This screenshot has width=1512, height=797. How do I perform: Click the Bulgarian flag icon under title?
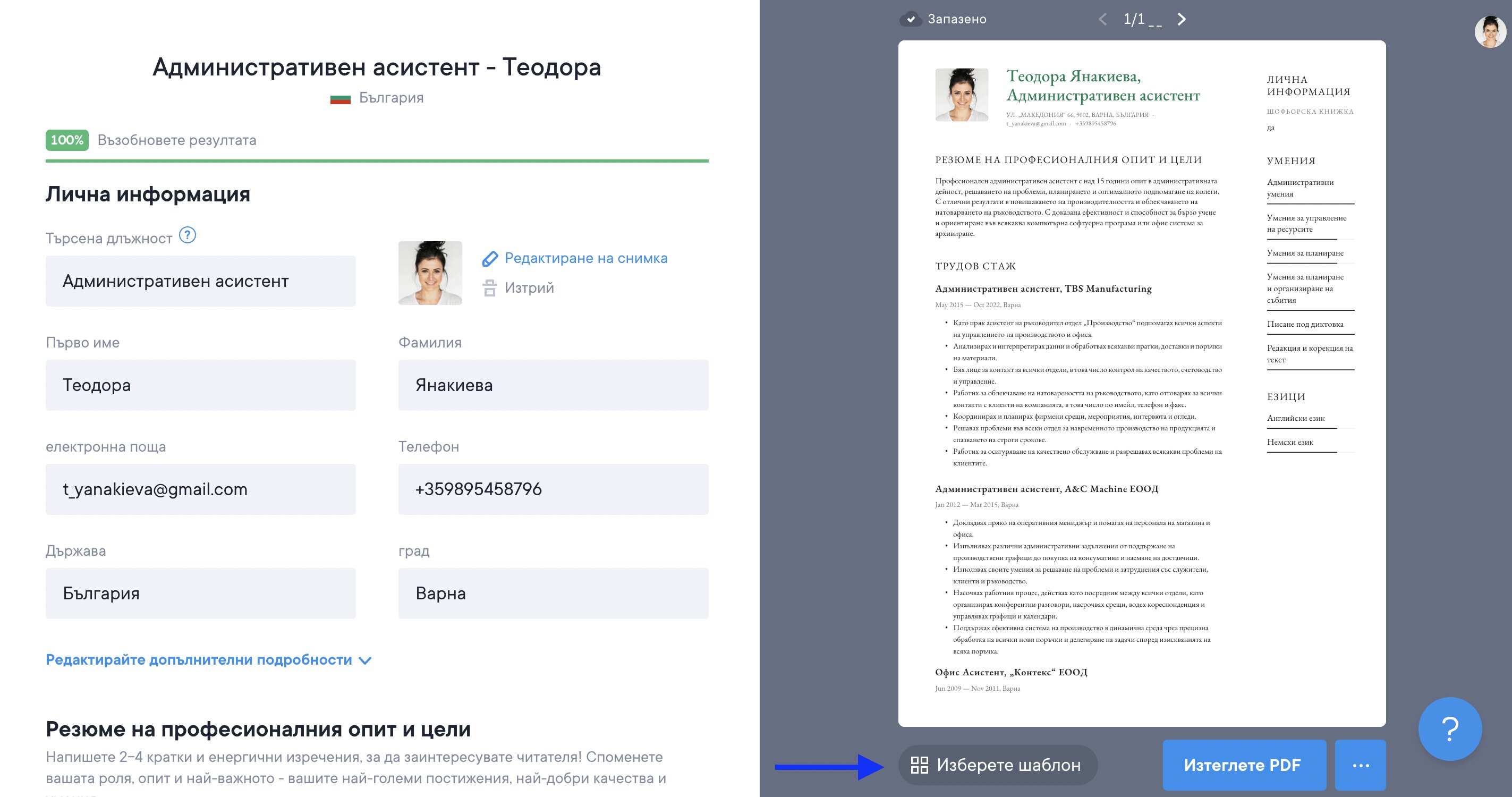pyautogui.click(x=341, y=99)
